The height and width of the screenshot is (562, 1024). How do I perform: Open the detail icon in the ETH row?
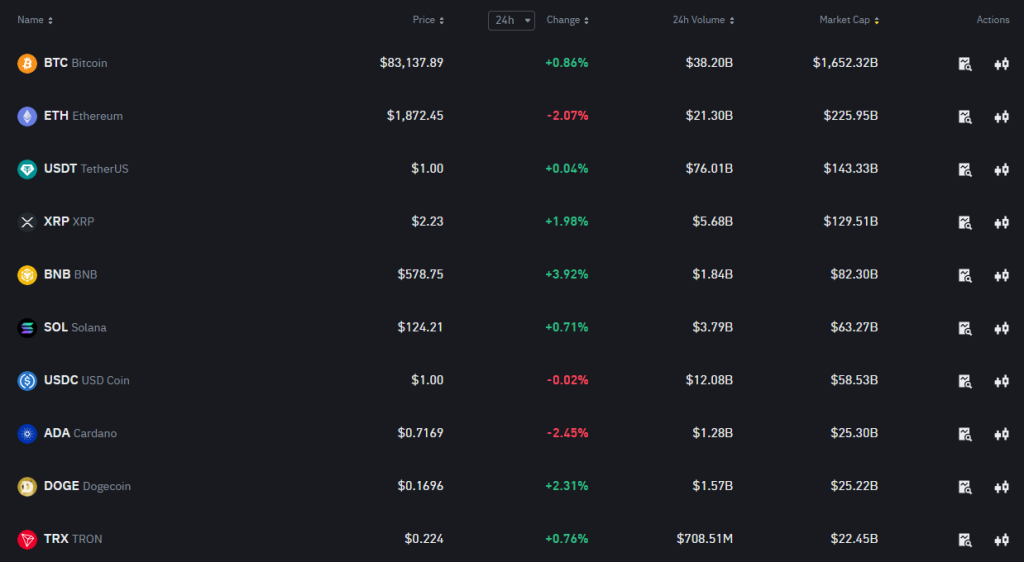coord(965,117)
